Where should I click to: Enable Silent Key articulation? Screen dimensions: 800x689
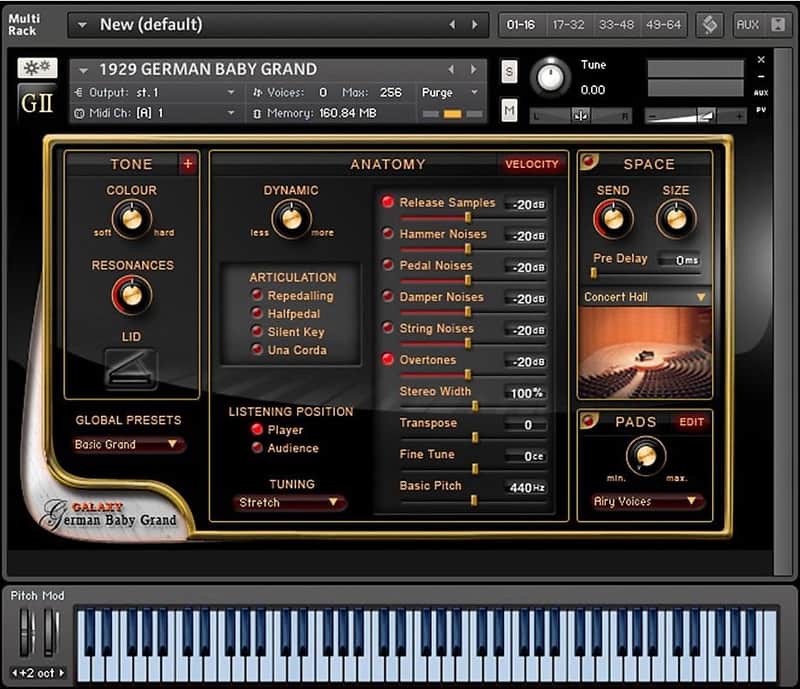[x=257, y=331]
